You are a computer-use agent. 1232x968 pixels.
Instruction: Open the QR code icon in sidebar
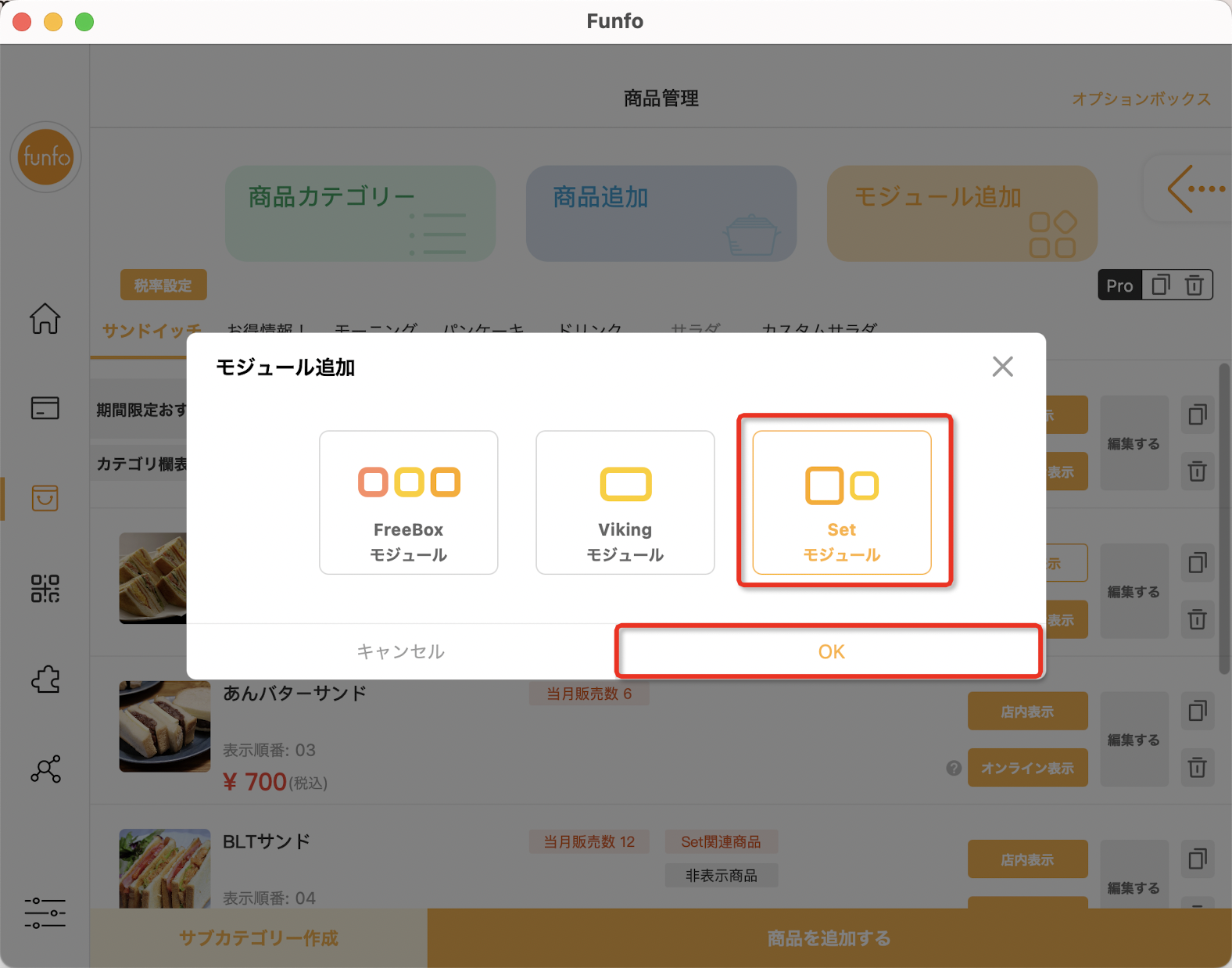pyautogui.click(x=45, y=588)
